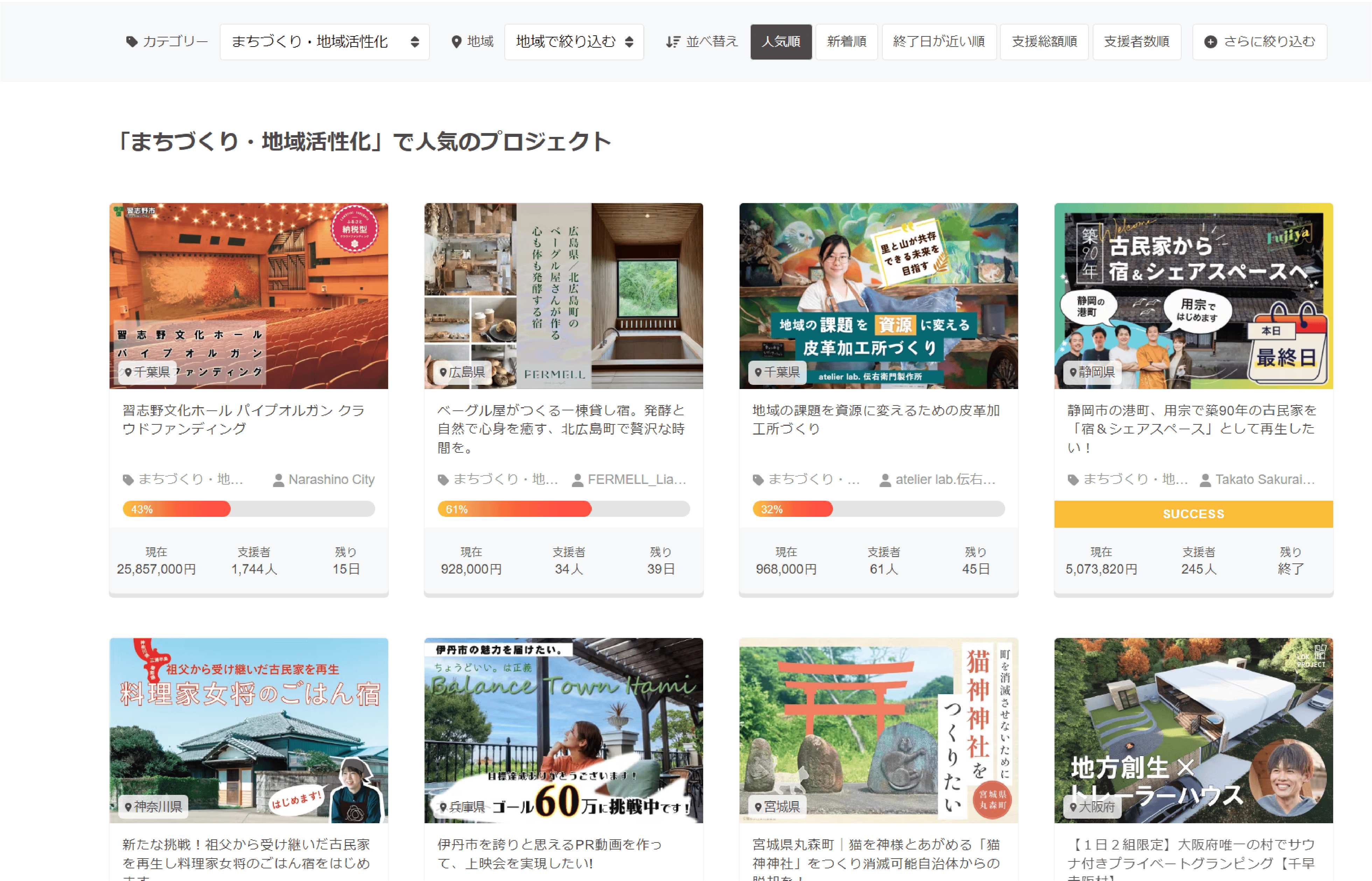Open the 猫神社 shrine project thumbnail

point(878,730)
